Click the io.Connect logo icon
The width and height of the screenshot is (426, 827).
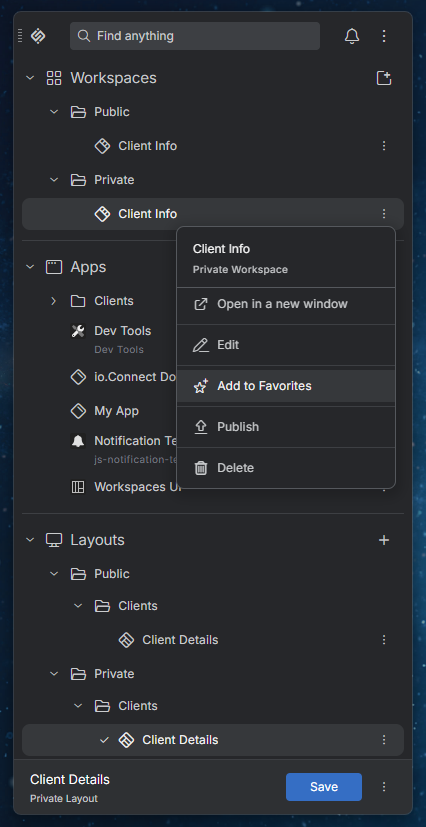pos(38,36)
